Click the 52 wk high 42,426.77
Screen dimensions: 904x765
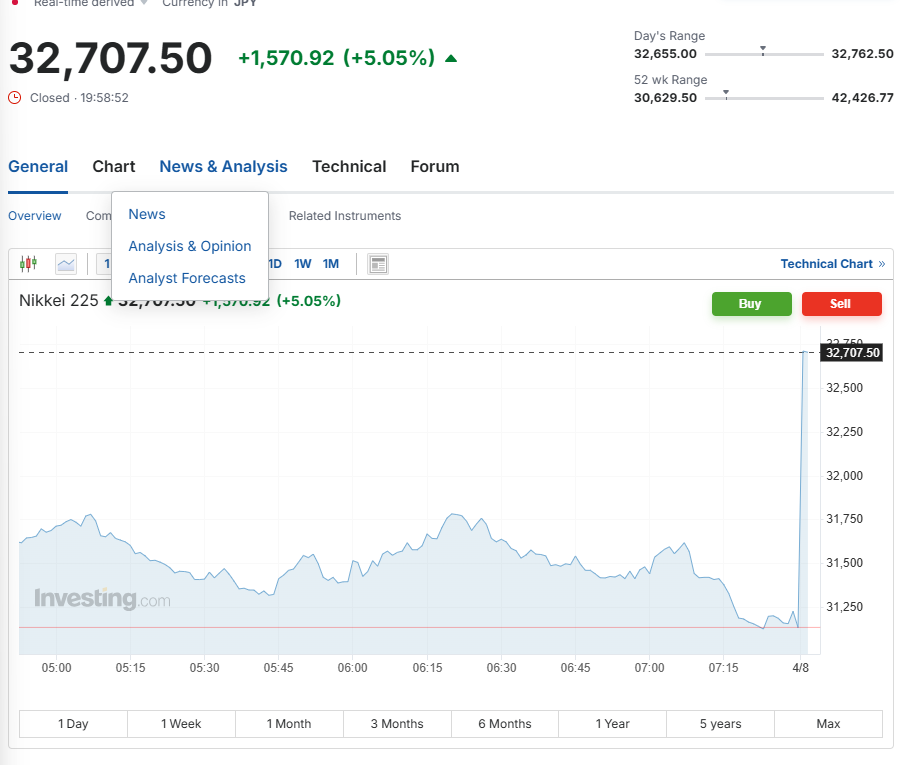(x=862, y=98)
